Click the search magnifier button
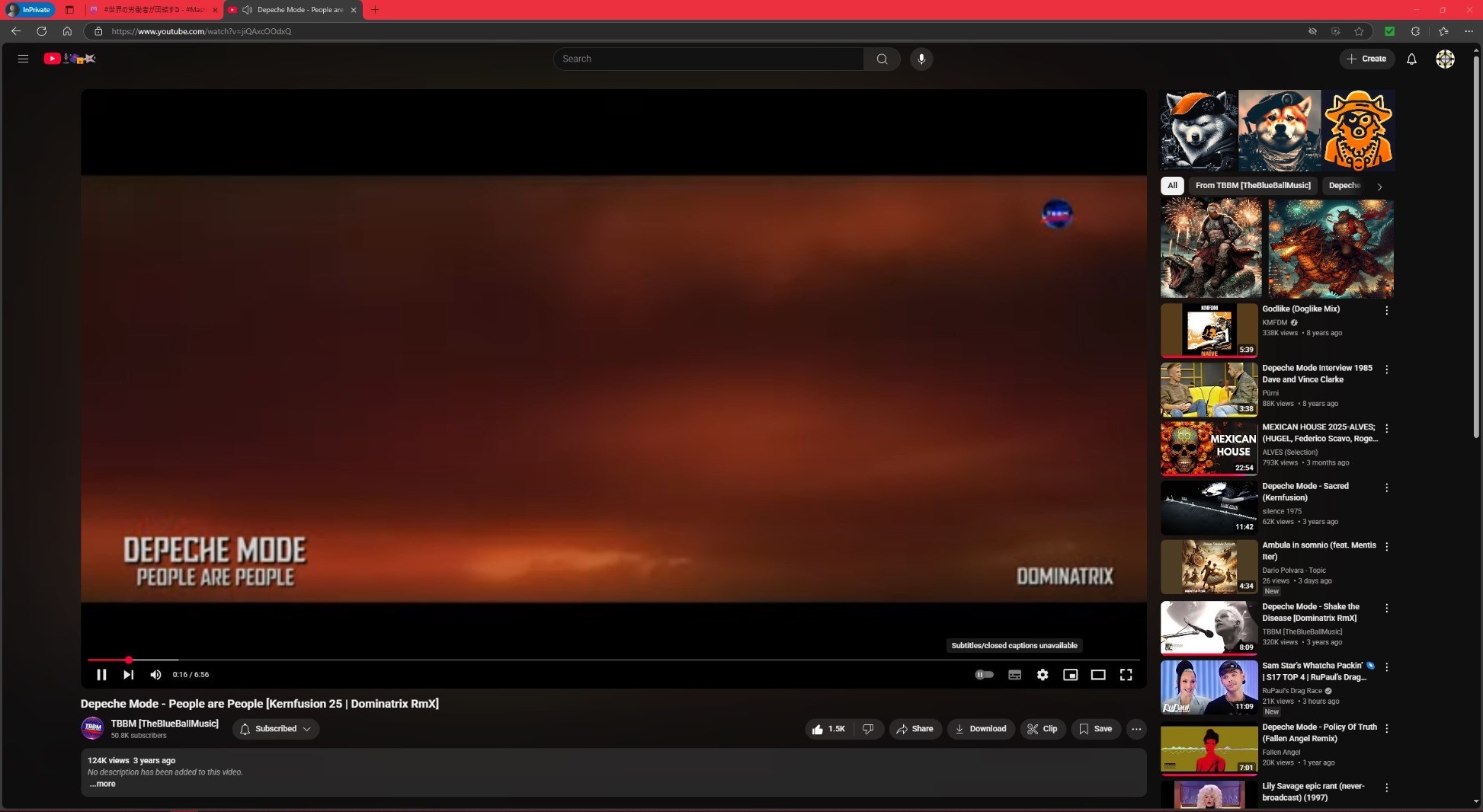1483x812 pixels. (882, 59)
